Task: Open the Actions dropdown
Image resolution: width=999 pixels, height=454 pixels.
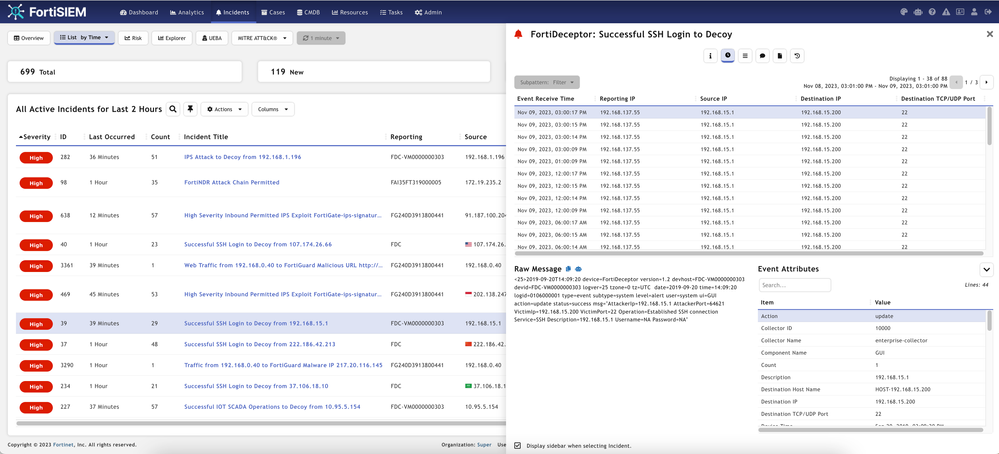Action: [224, 109]
